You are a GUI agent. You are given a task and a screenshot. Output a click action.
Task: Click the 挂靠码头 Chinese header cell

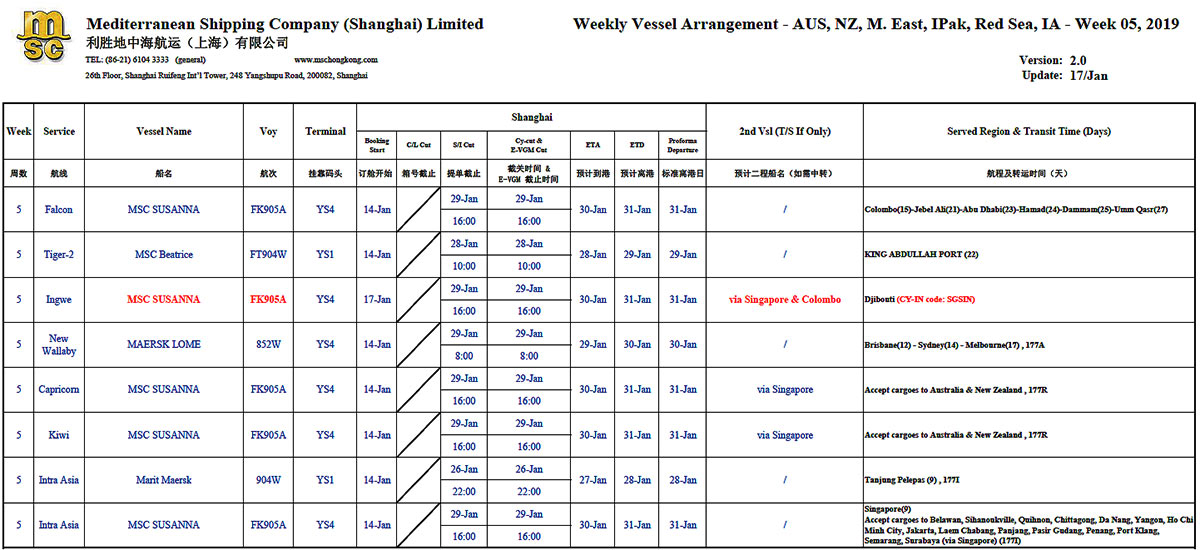pyautogui.click(x=325, y=173)
